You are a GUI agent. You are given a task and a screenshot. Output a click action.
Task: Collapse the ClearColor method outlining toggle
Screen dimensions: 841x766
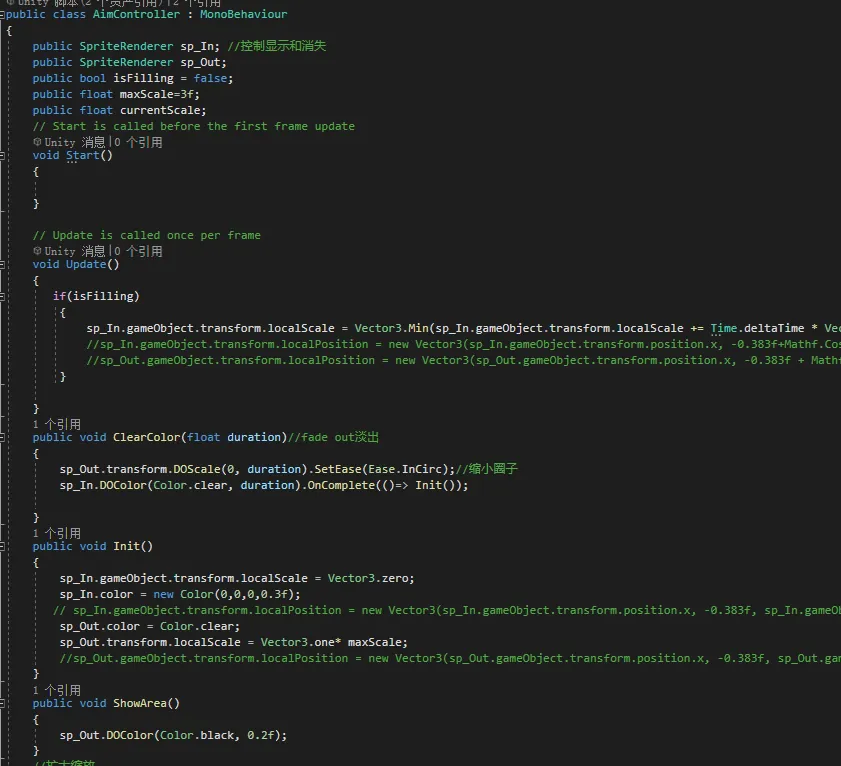click(x=2, y=438)
